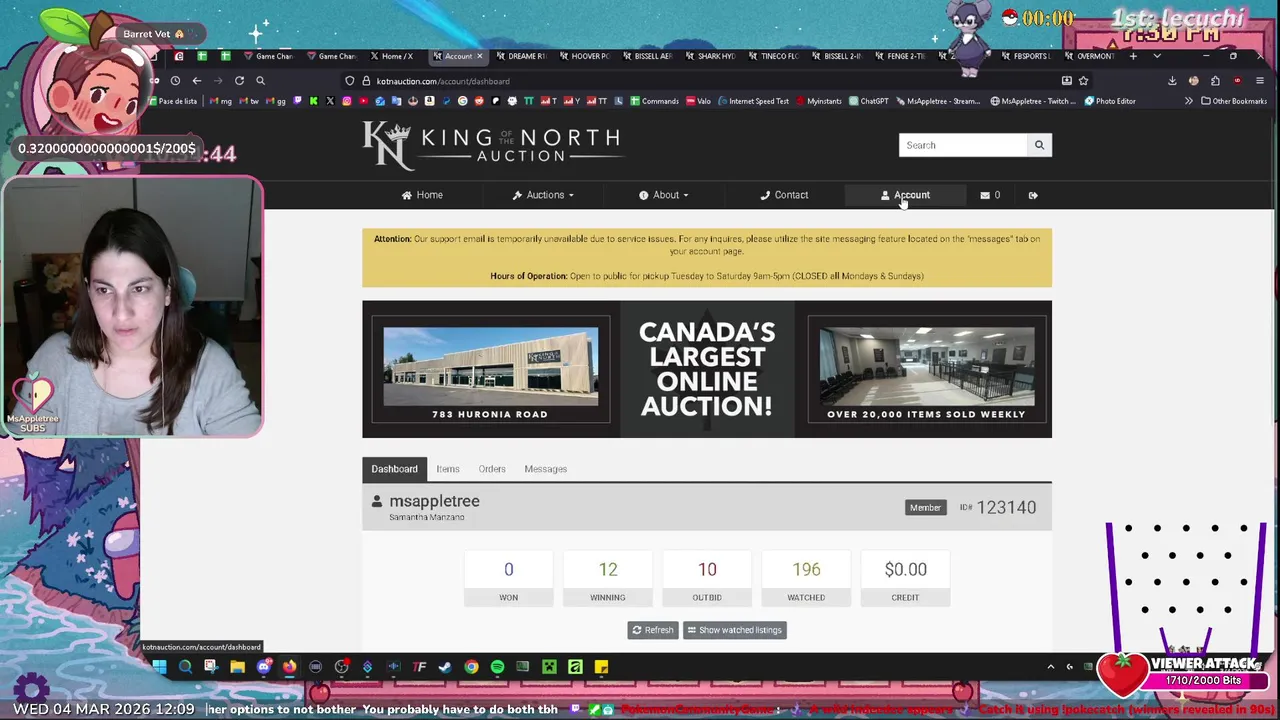Reload the page with browser refresh button
The image size is (1280, 720).
pos(239,81)
